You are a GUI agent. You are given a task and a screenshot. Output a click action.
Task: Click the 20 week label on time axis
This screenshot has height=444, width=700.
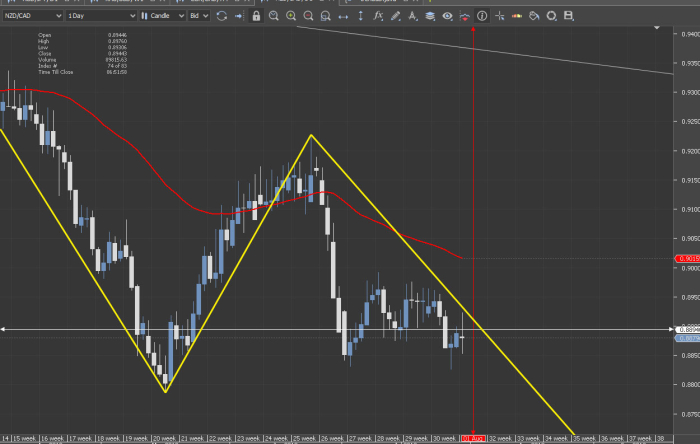tap(164, 439)
